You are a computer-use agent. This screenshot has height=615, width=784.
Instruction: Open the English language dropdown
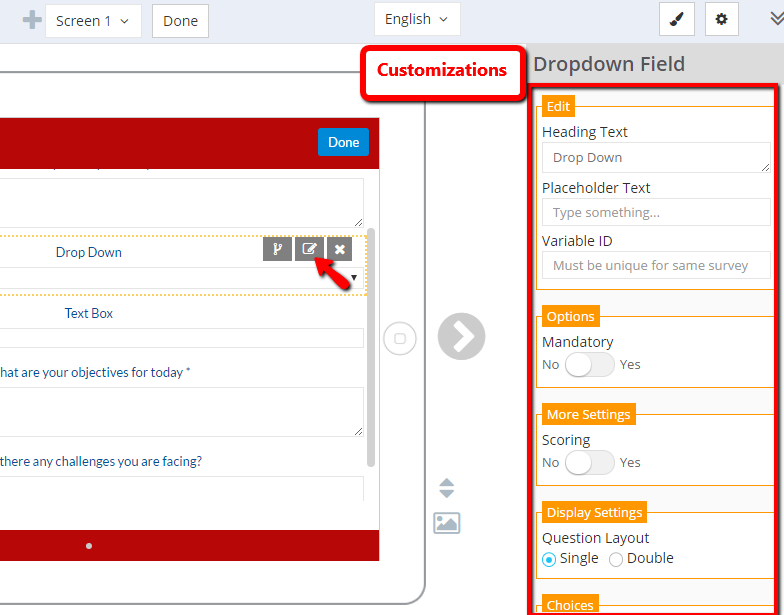[x=417, y=20]
